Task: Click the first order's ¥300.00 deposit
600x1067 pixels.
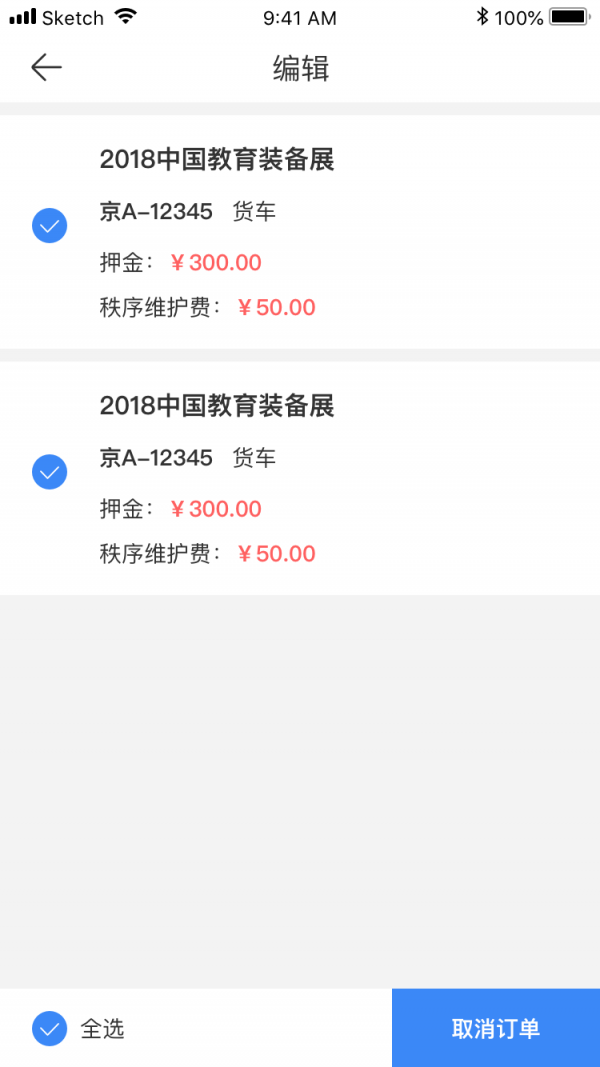Action: pos(216,263)
